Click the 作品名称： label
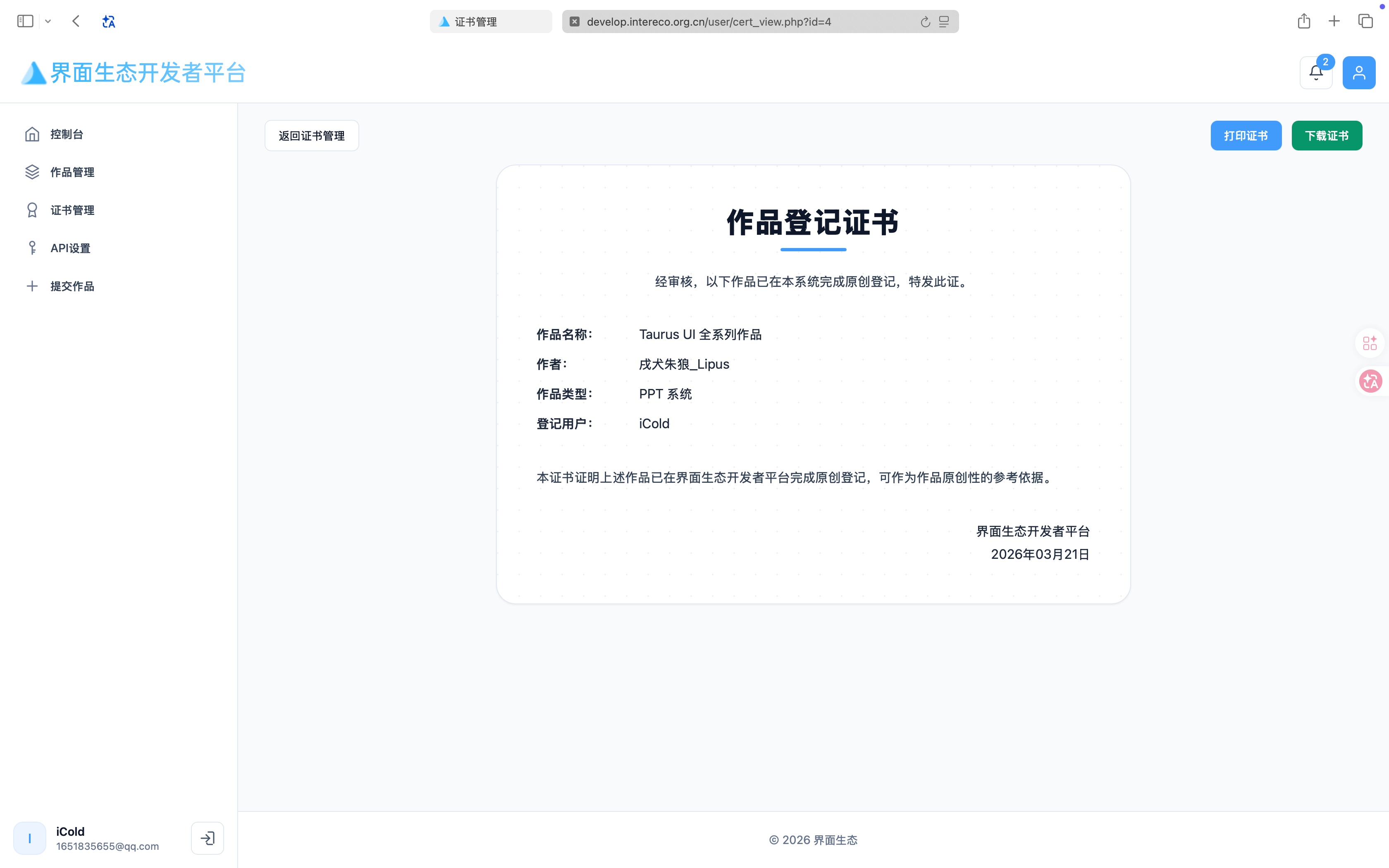 point(565,334)
